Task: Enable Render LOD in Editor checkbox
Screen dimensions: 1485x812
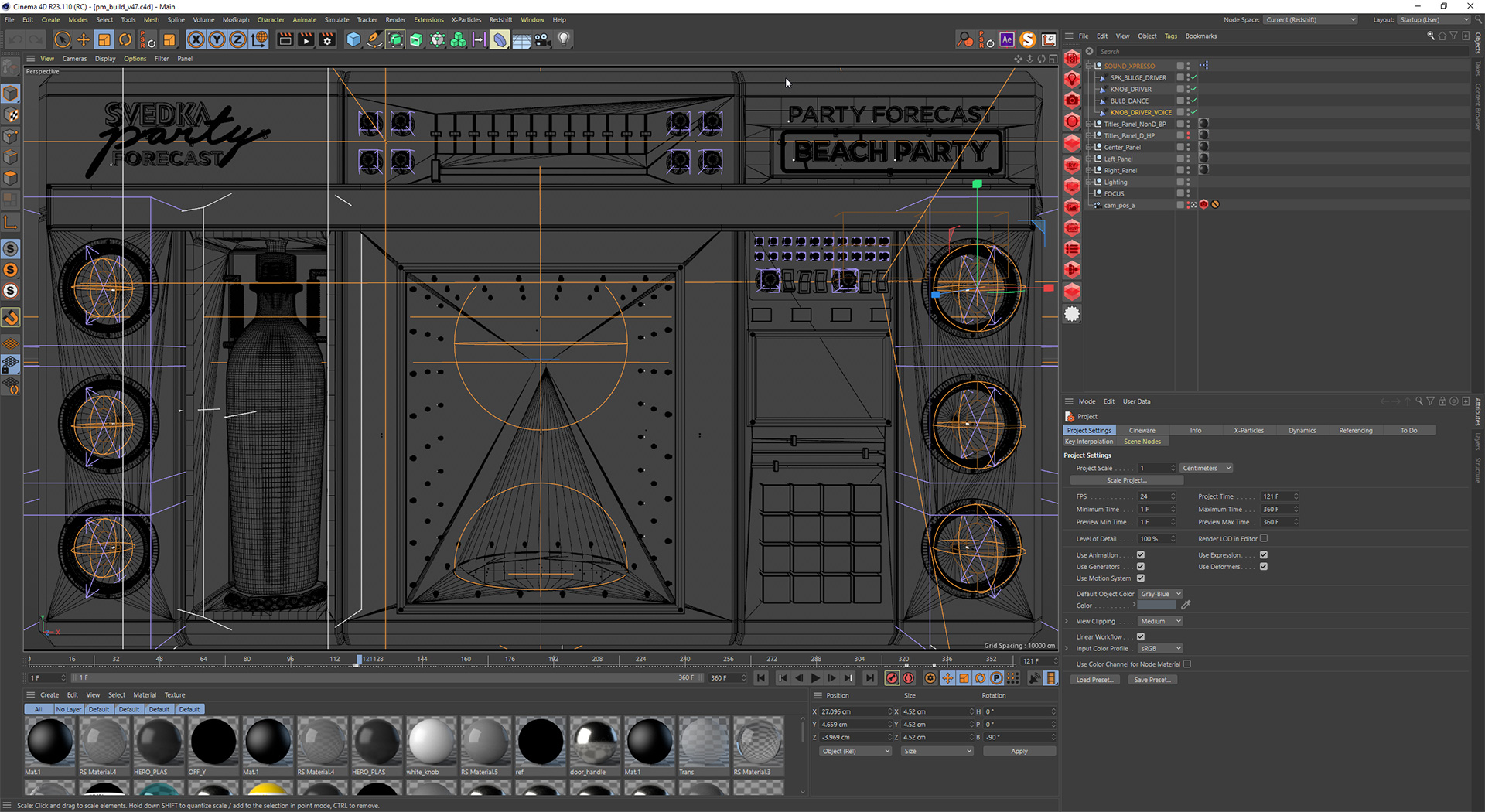Action: tap(1264, 538)
